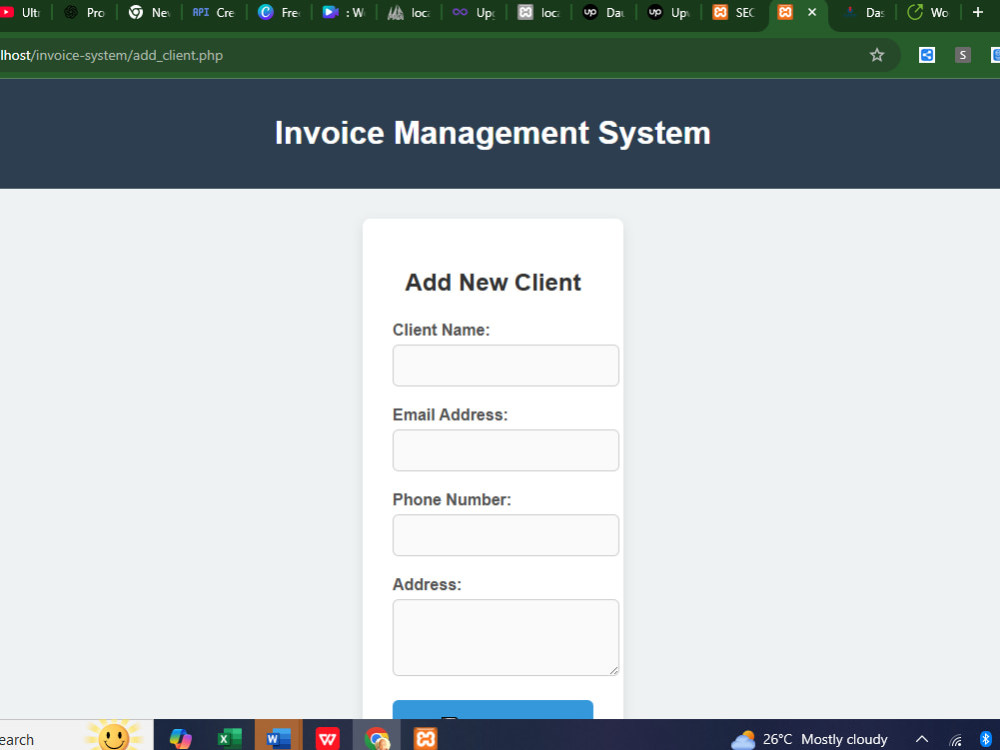Click the 'Email Address:' label
Image resolution: width=1000 pixels, height=750 pixels.
[x=450, y=415]
